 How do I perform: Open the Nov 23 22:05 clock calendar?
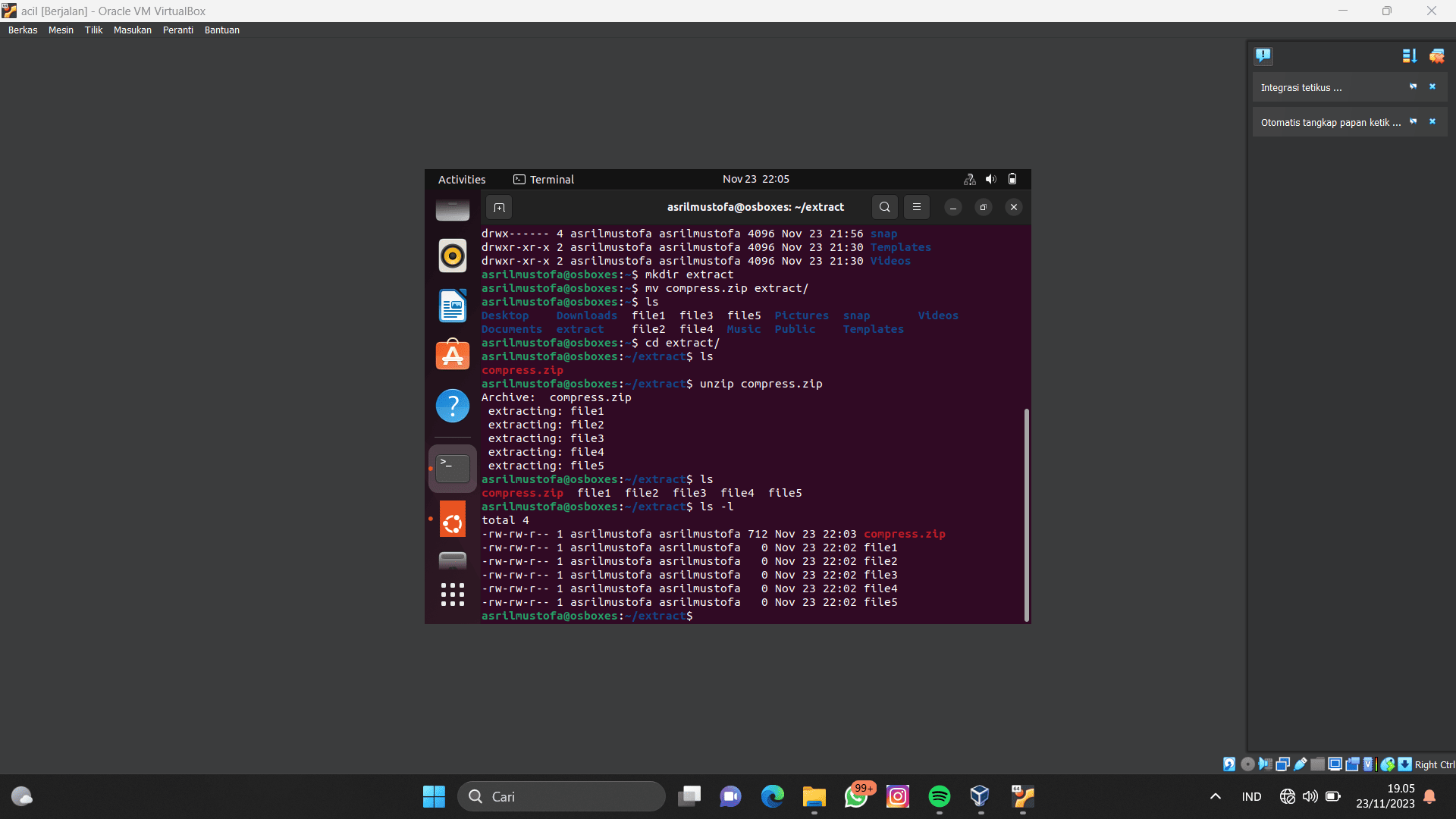coord(756,179)
